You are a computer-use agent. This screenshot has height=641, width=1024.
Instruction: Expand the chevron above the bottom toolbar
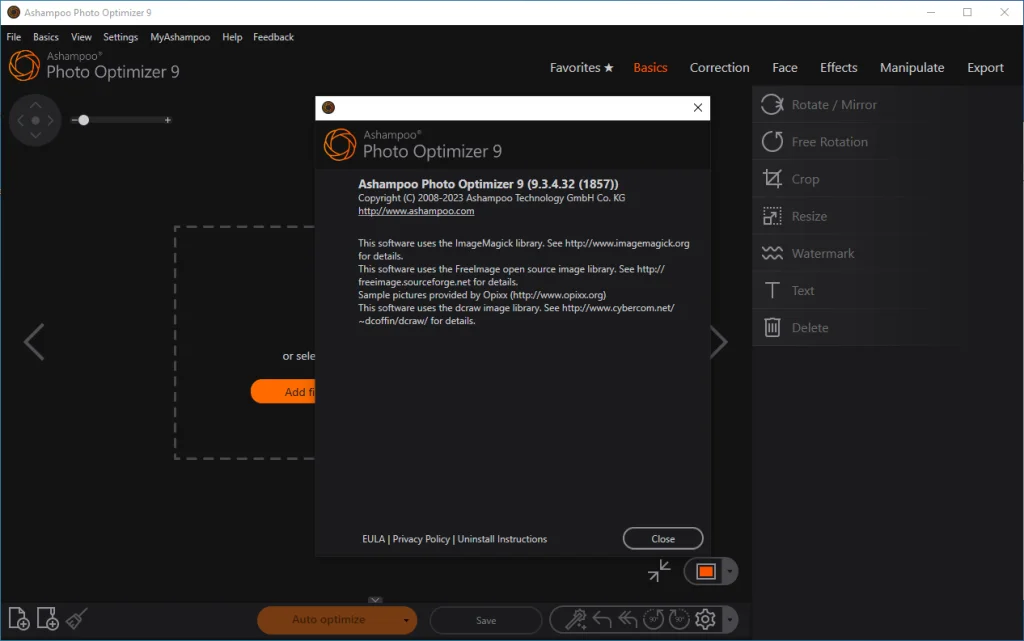(375, 599)
